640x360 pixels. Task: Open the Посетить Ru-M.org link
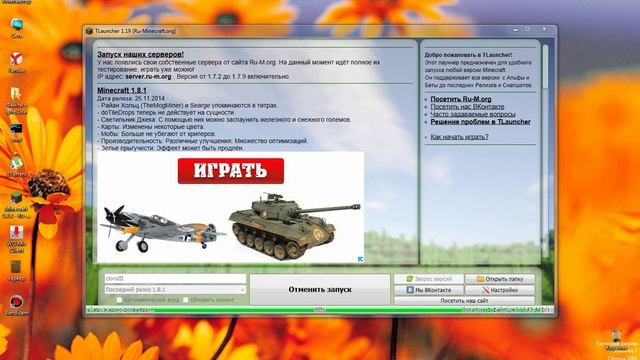(461, 99)
